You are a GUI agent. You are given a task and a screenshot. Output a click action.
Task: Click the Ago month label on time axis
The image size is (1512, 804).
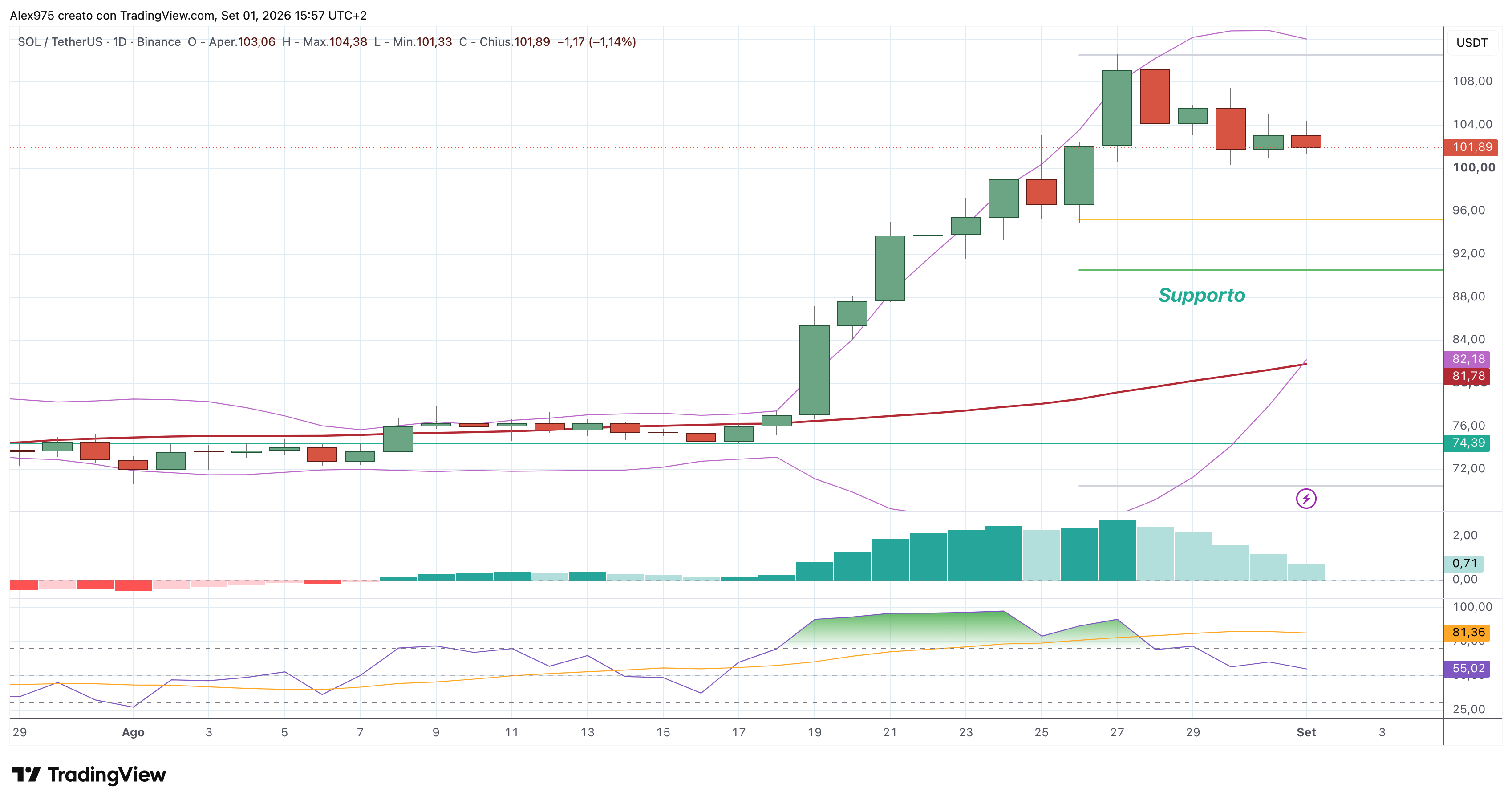[133, 733]
